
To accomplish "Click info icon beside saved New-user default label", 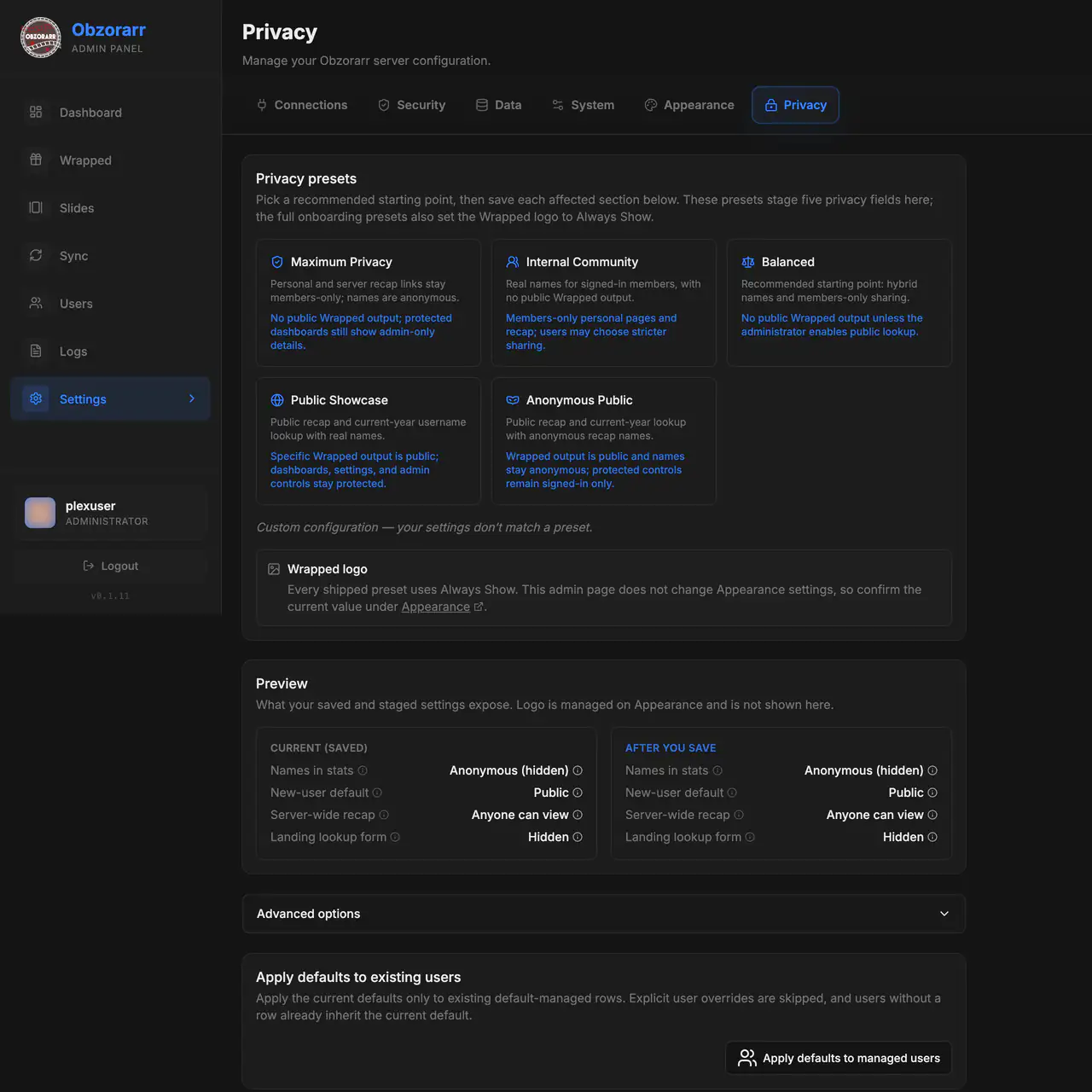I will 377,793.
